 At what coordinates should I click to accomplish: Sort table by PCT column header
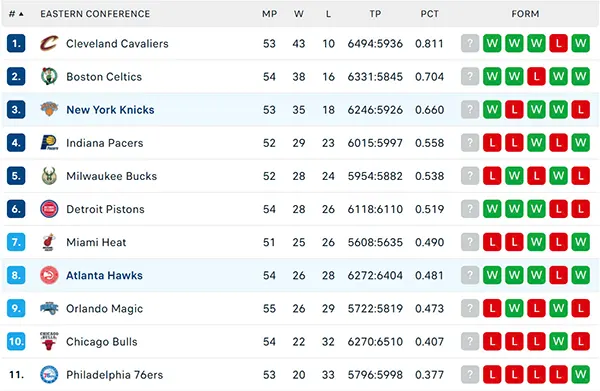click(x=429, y=14)
